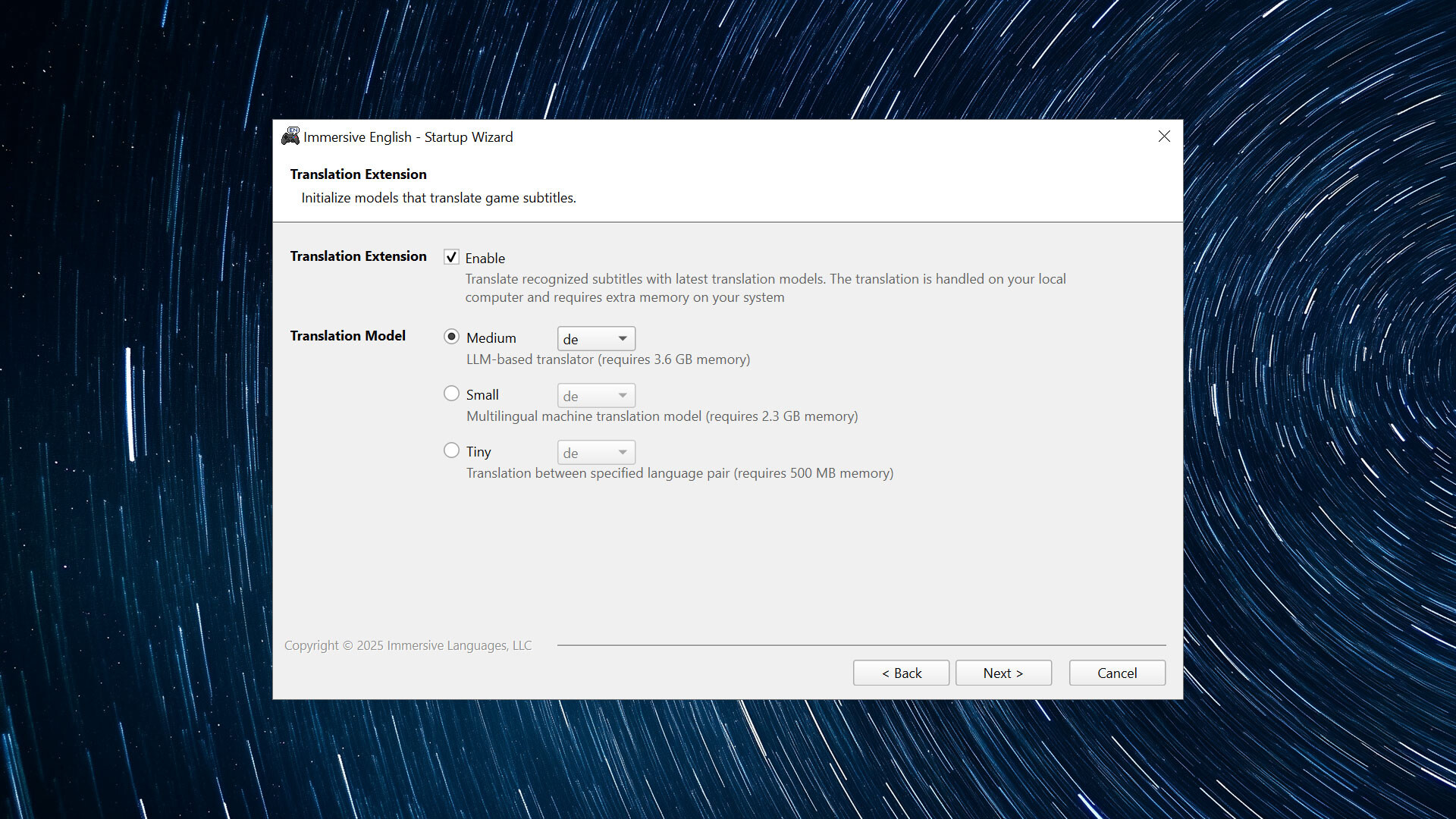This screenshot has width=1456, height=819.
Task: Click the Translation Extension heading
Action: tap(357, 174)
